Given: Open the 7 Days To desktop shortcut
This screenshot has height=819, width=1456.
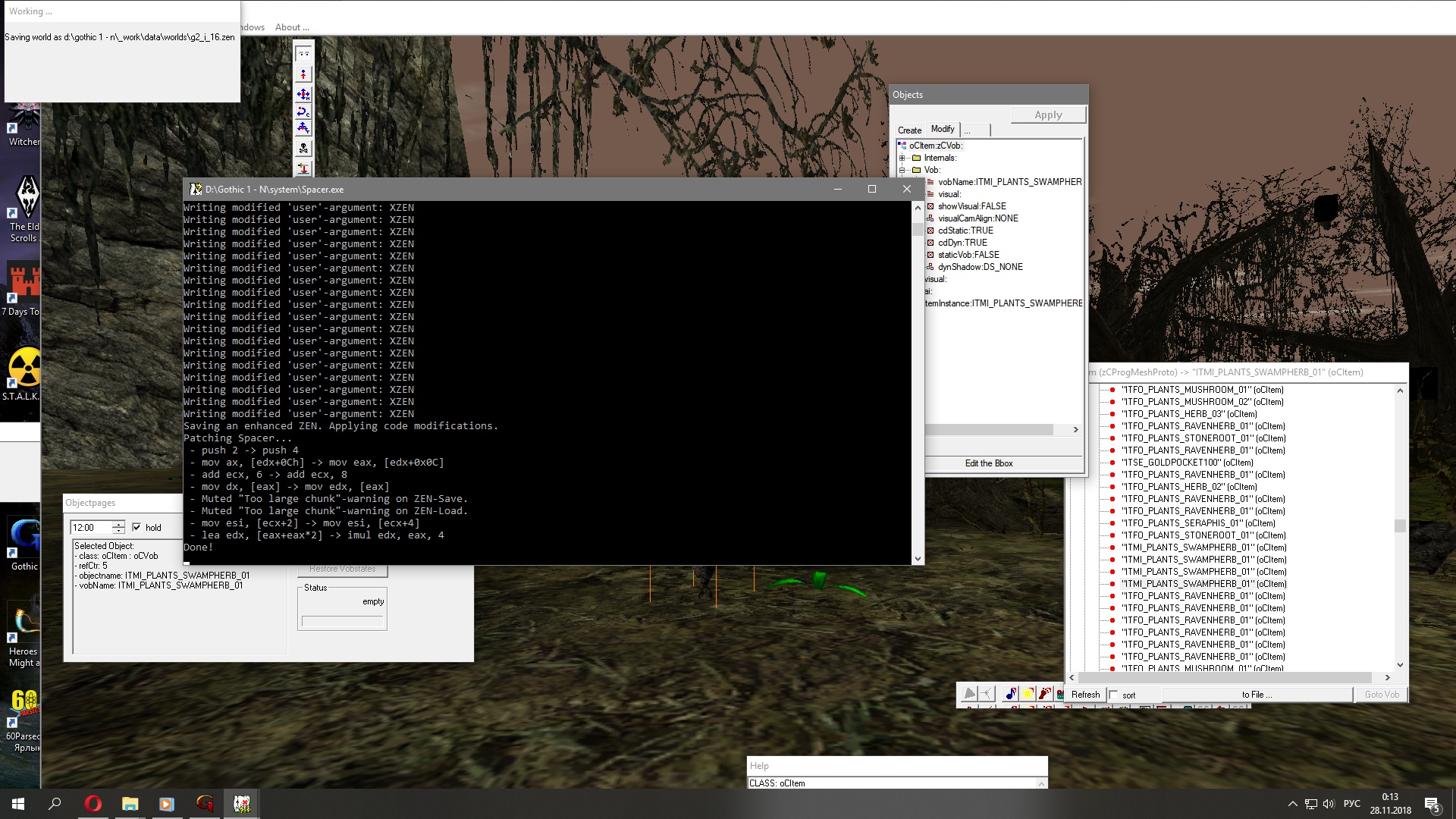Looking at the screenshot, I should pos(21,290).
